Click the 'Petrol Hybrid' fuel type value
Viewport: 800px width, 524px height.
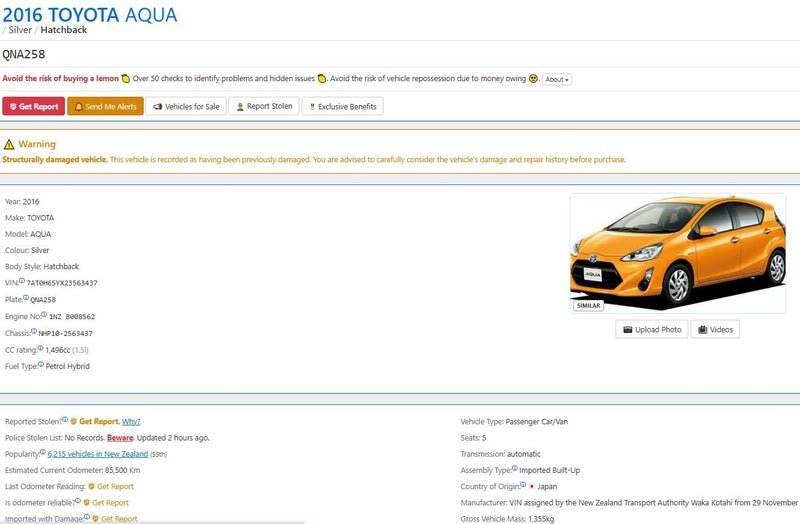(x=67, y=366)
